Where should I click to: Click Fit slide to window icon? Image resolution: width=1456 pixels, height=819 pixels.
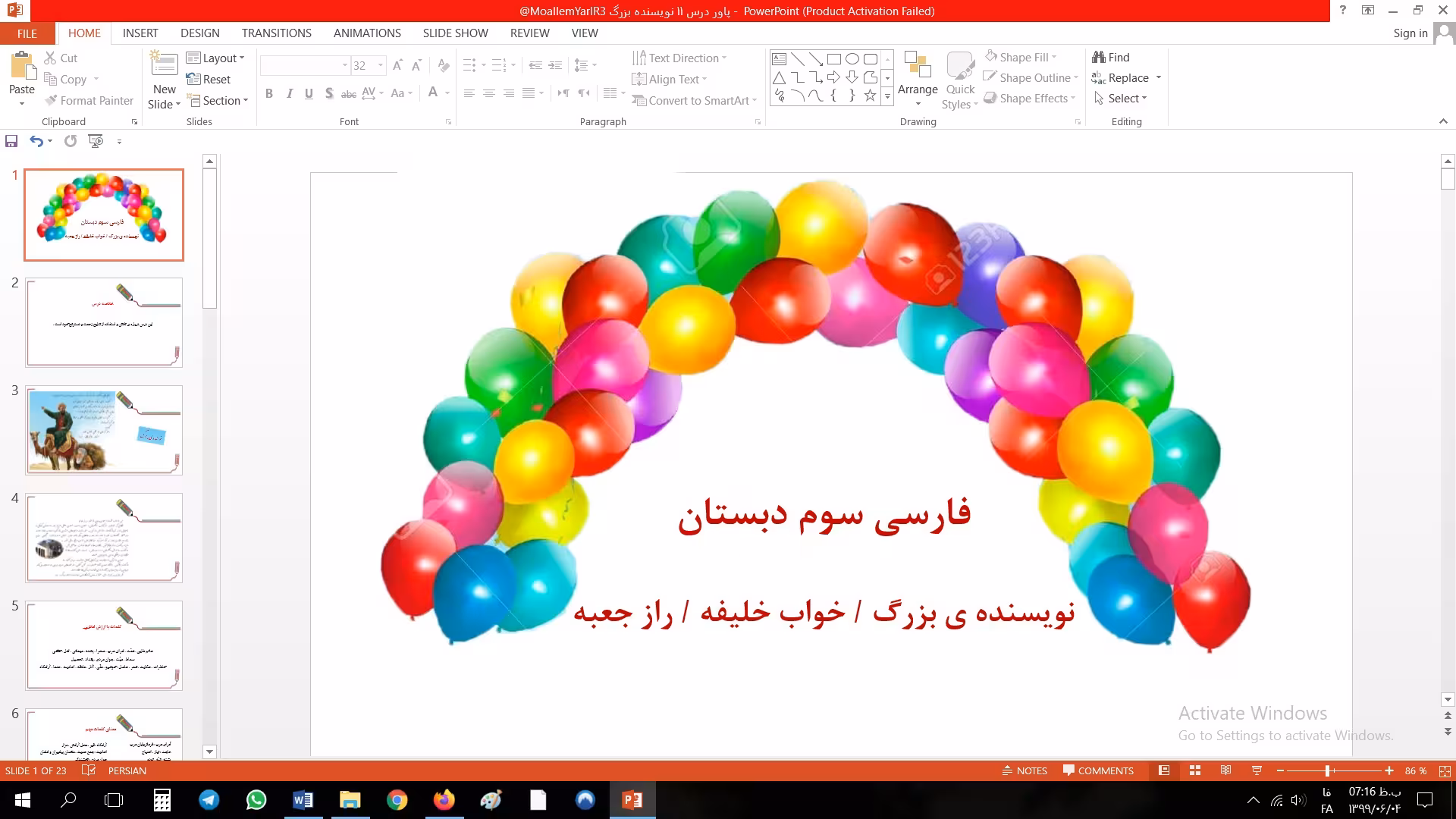[1445, 770]
